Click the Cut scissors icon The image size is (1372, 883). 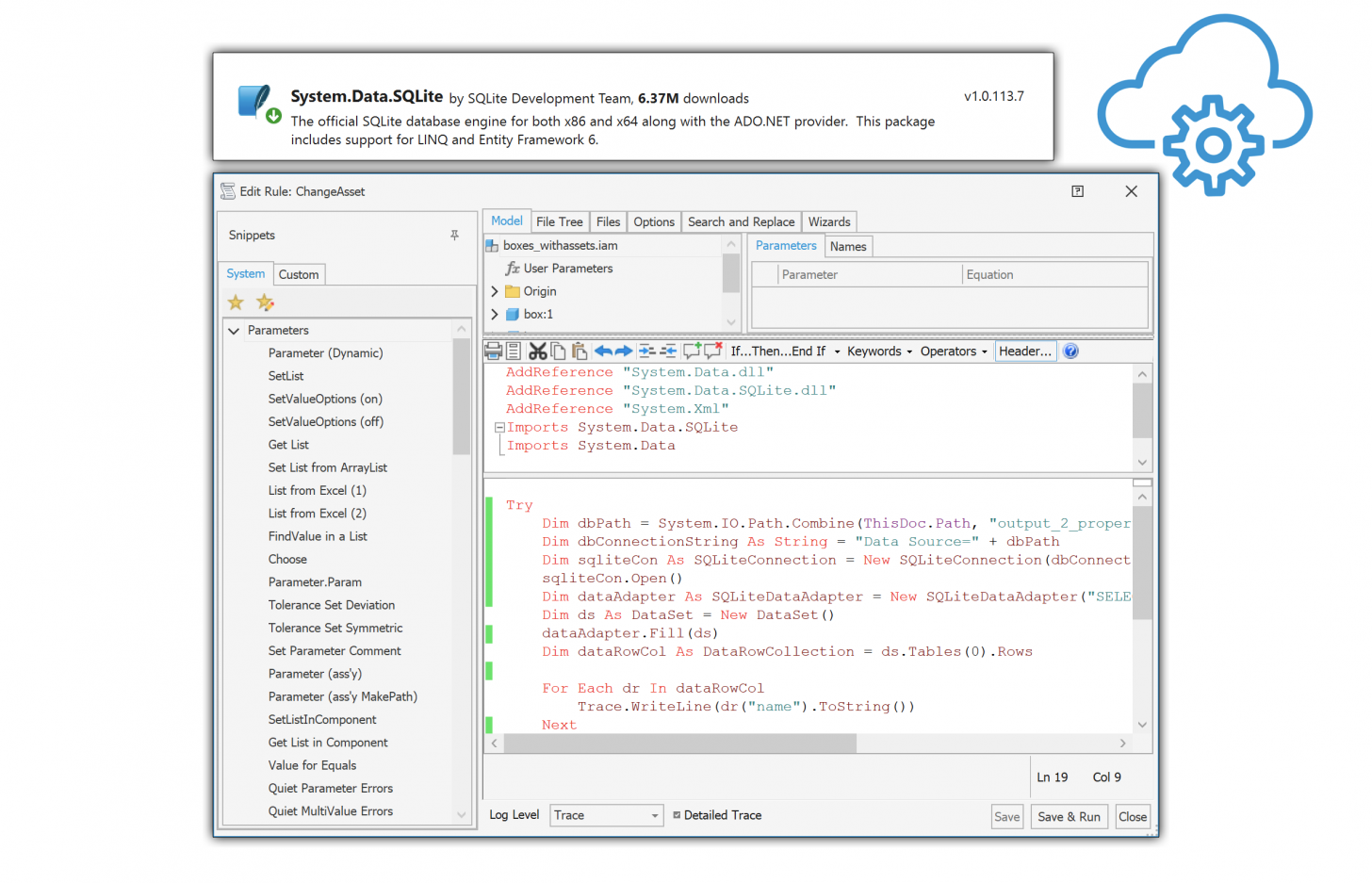tap(537, 352)
